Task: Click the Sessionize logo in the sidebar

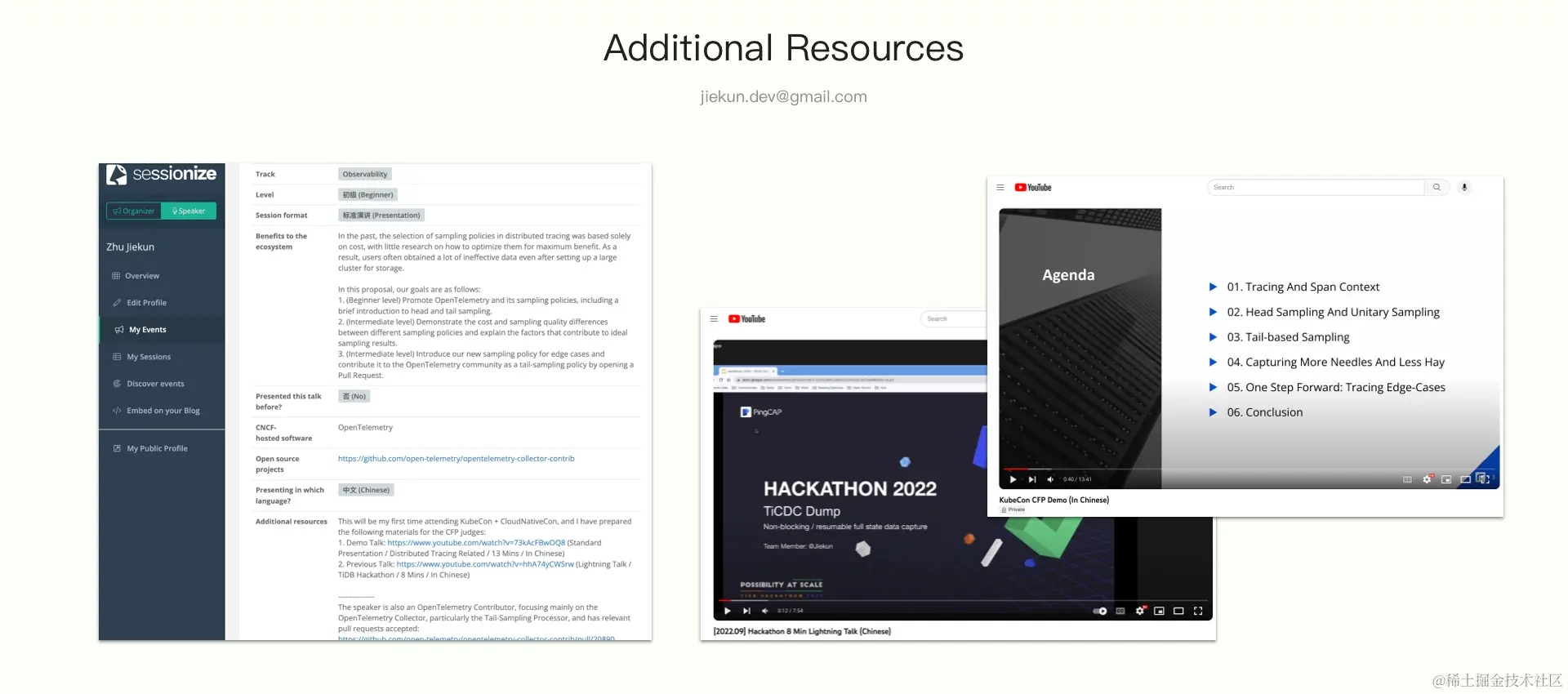Action: point(162,174)
